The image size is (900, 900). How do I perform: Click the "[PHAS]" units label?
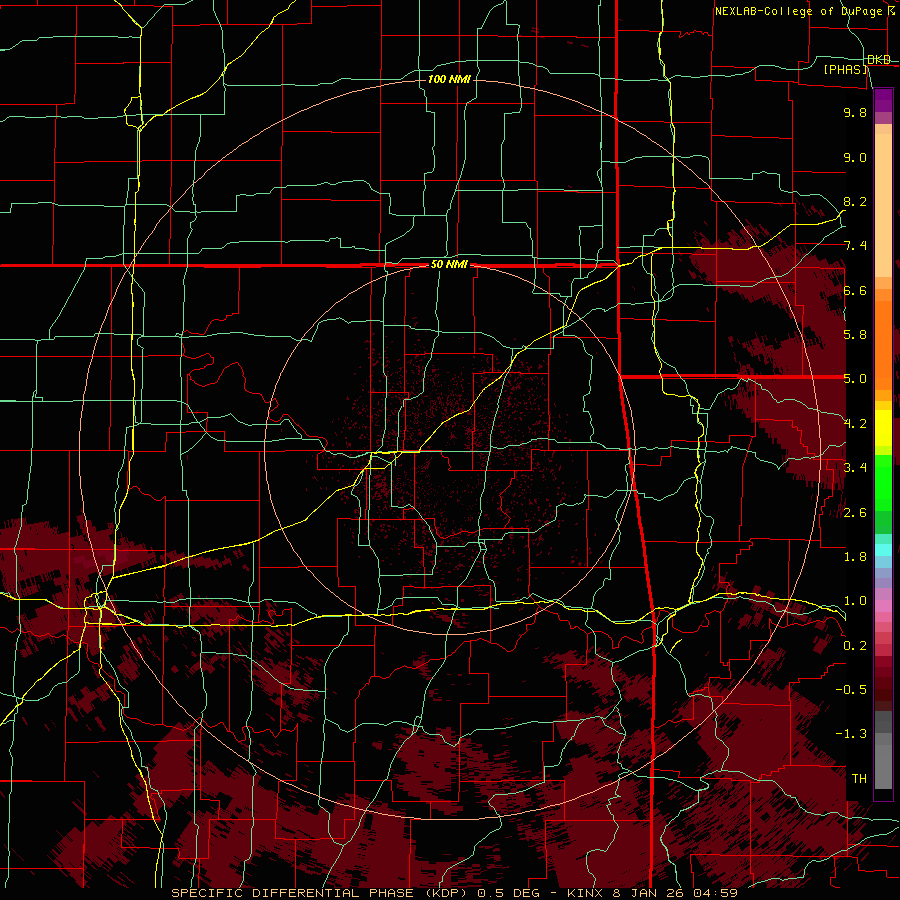click(845, 69)
